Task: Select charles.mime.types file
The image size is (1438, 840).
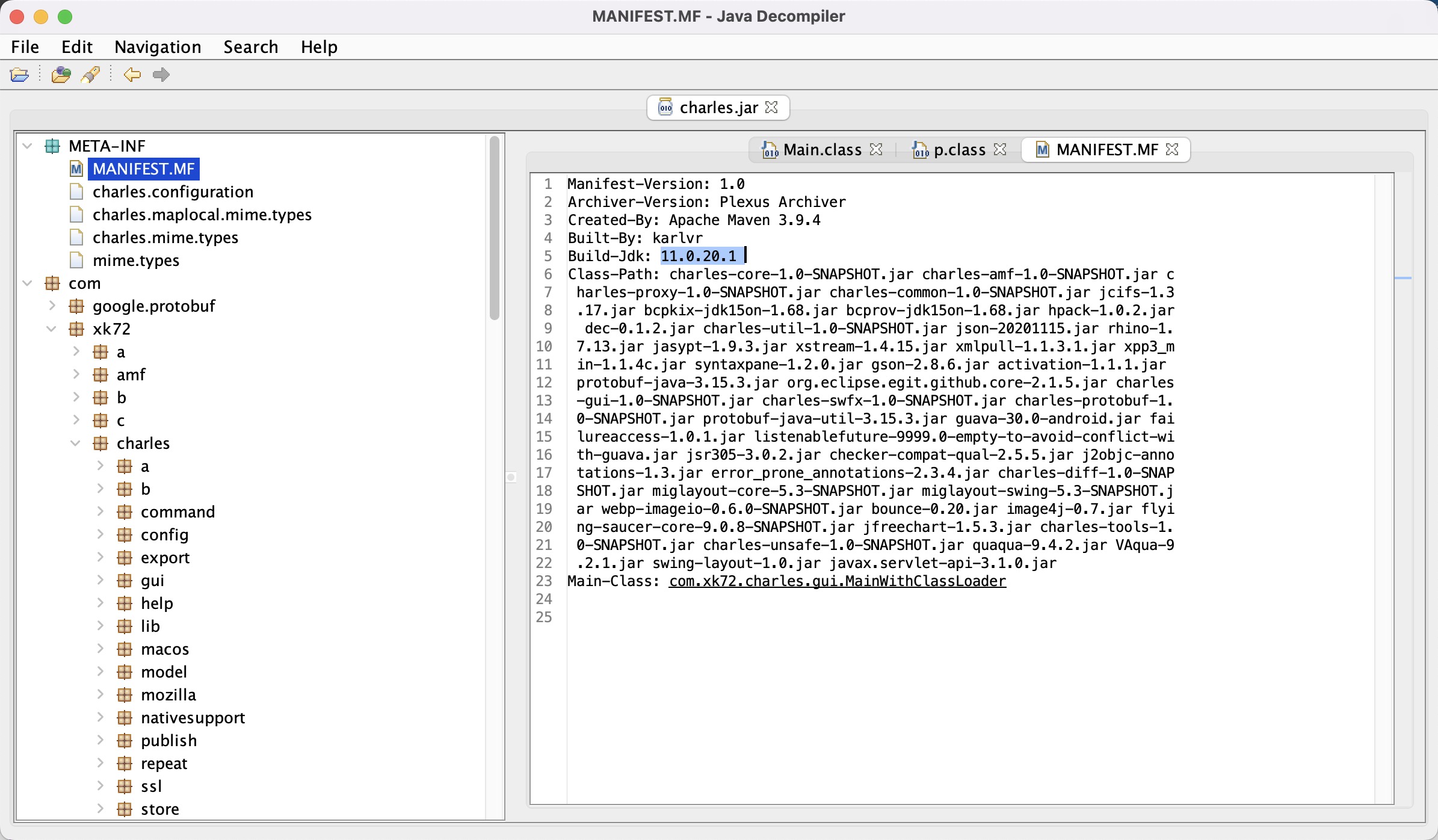Action: (165, 238)
